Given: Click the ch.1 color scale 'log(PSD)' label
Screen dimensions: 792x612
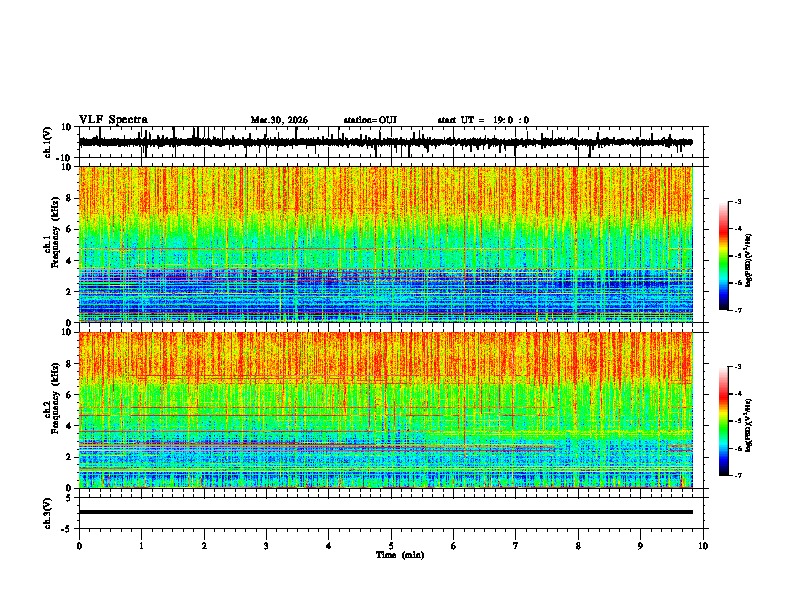Looking at the screenshot, I should click(x=749, y=261).
